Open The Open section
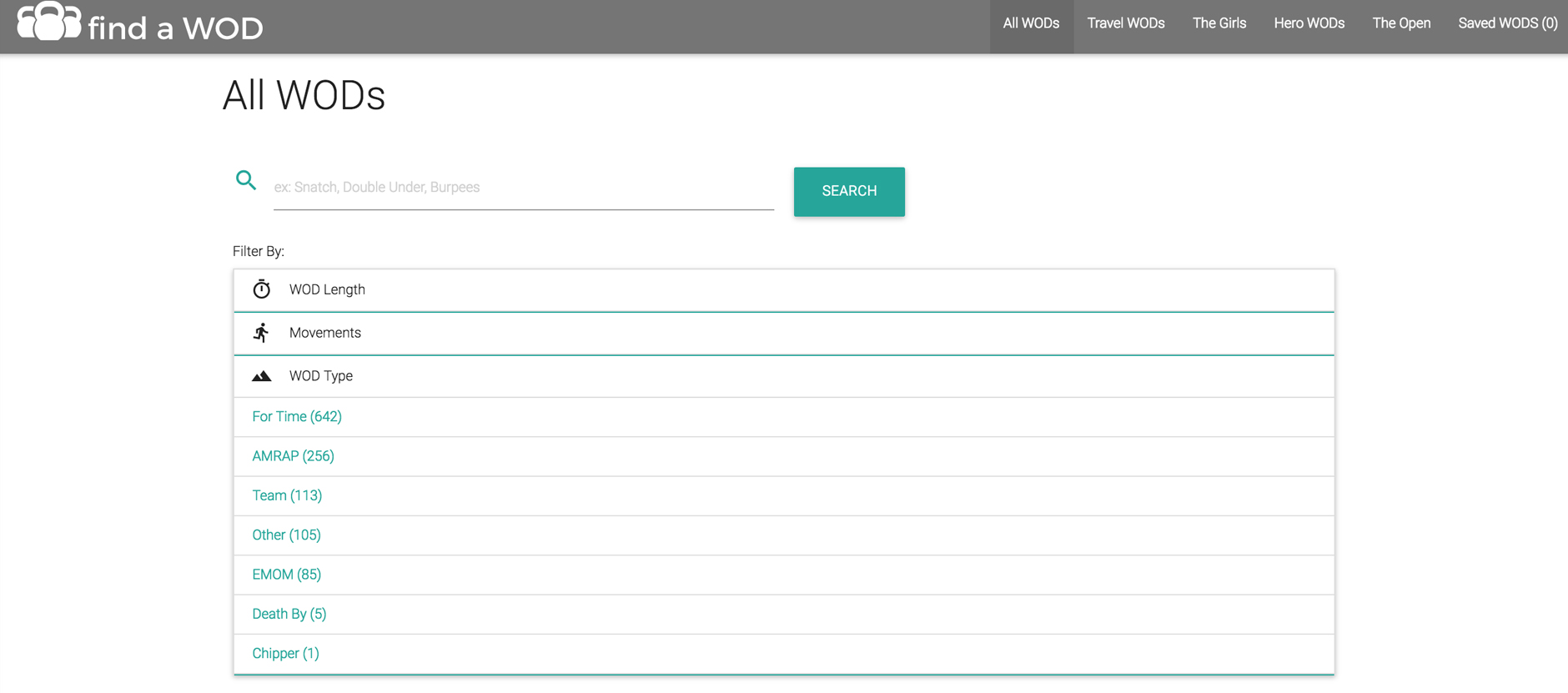 [1401, 24]
